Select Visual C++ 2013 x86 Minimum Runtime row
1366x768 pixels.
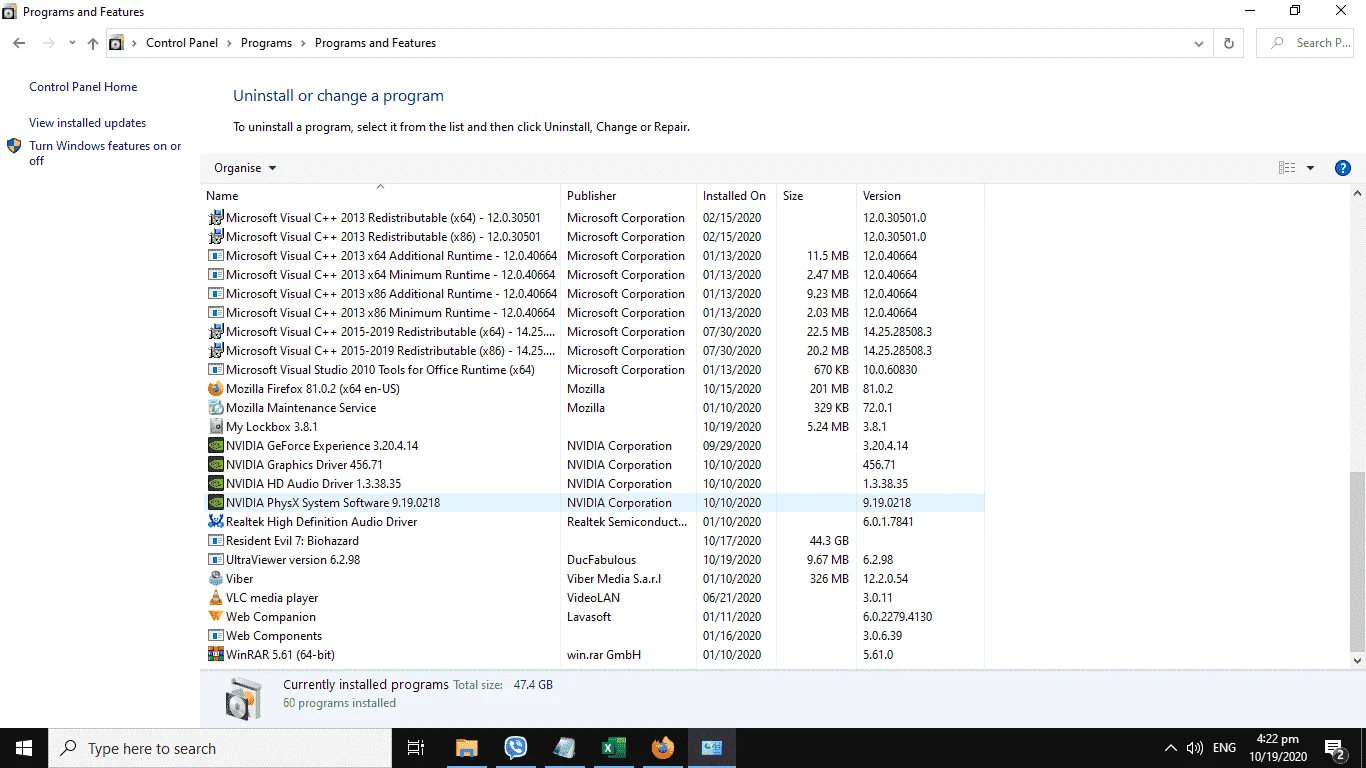595,313
